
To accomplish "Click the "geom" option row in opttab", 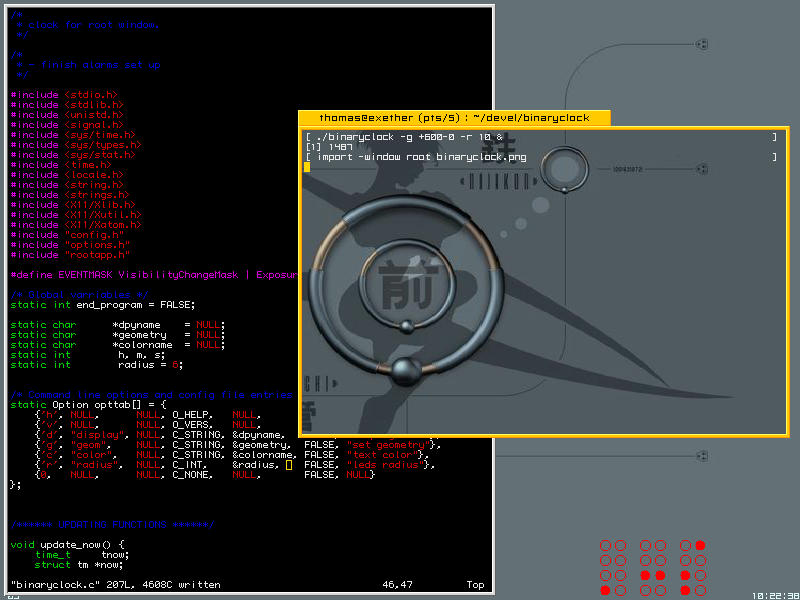I will click(238, 444).
